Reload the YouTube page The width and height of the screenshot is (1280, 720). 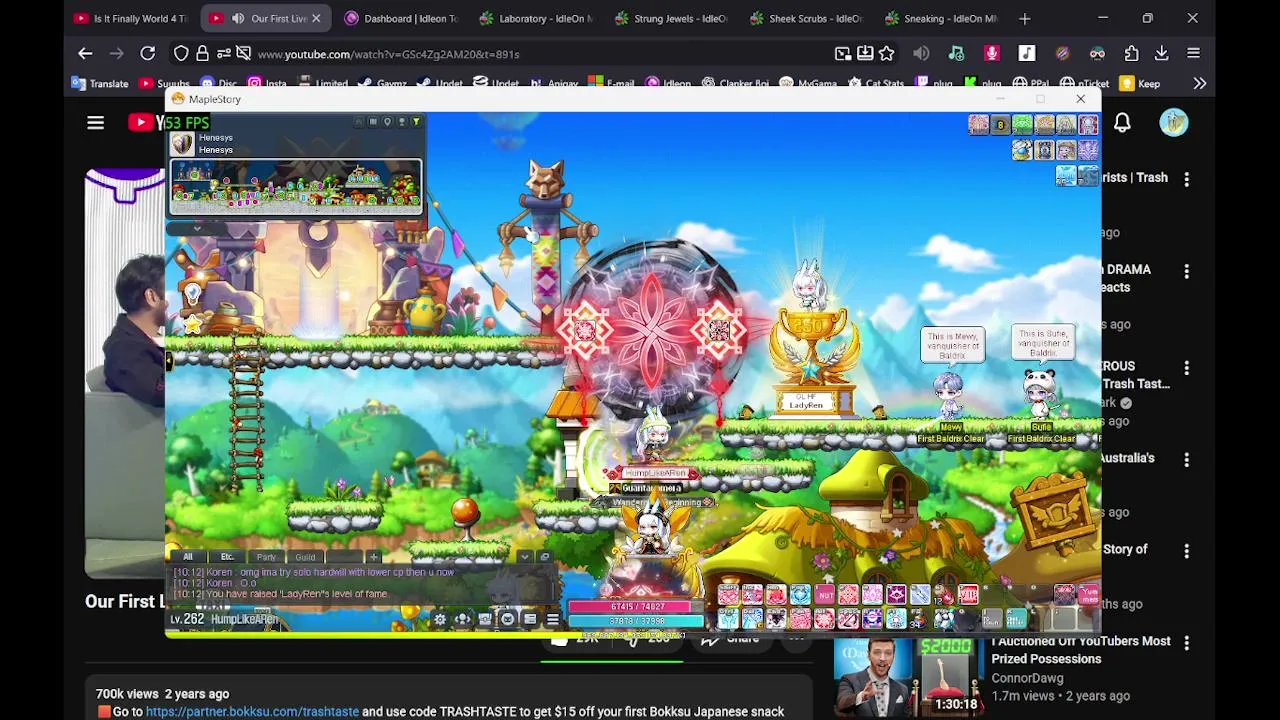pos(147,53)
